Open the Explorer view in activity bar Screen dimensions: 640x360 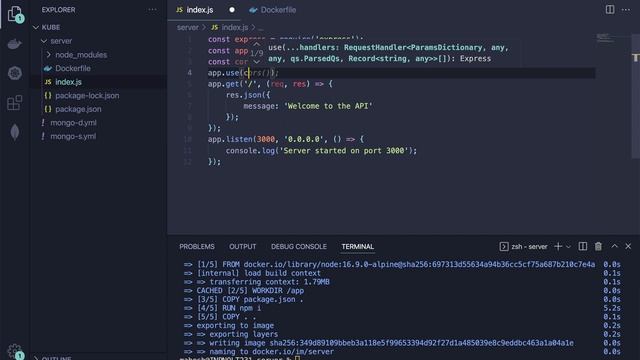[15, 14]
